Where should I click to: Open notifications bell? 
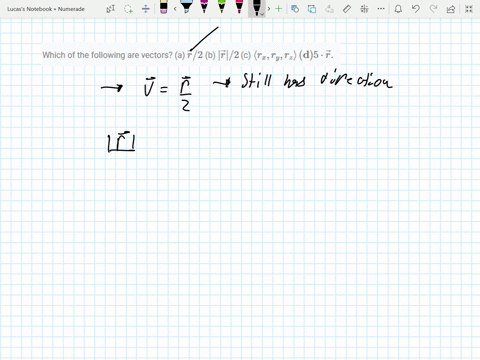point(398,9)
